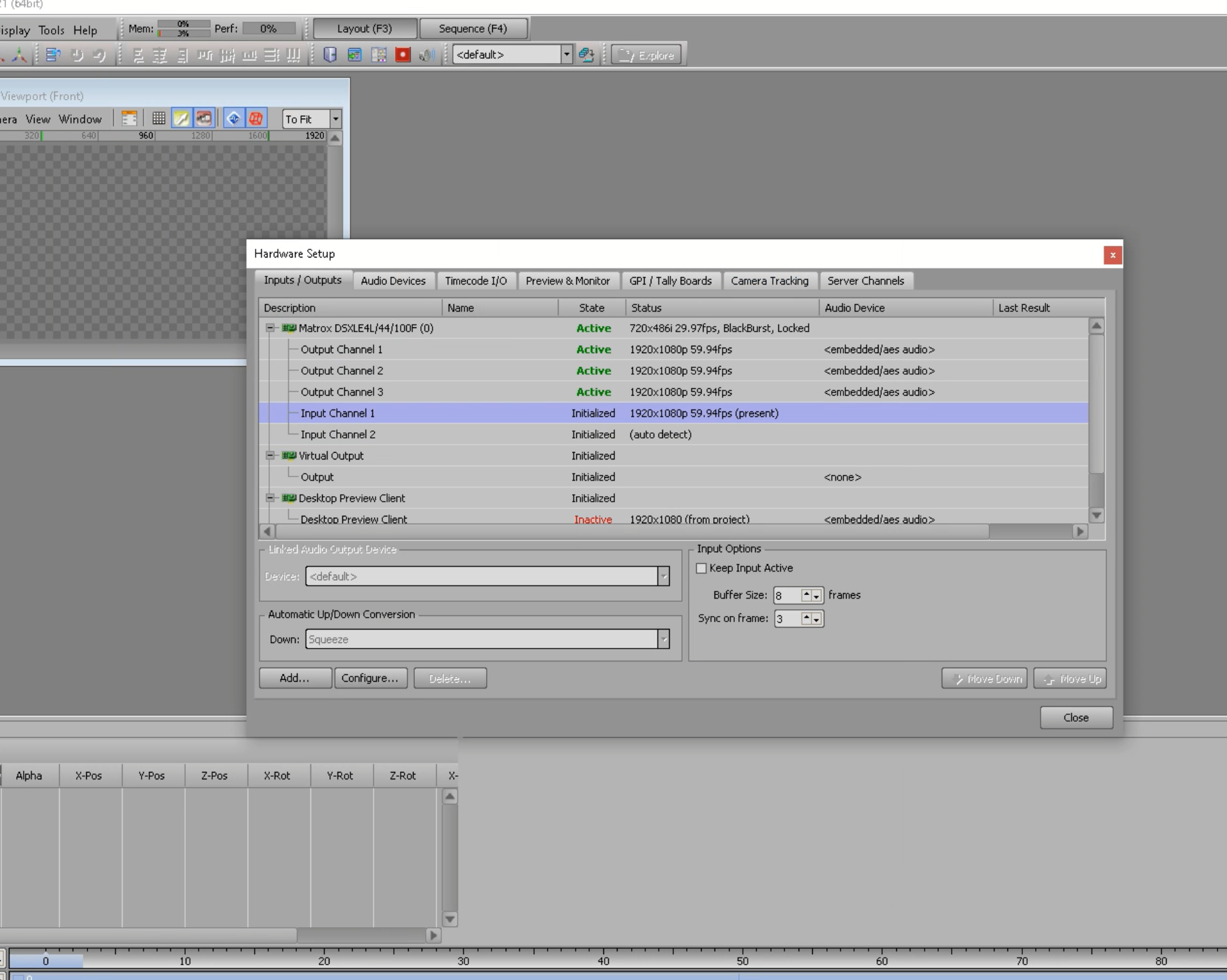
Task: Toggle the grid icon in viewport toolbar
Action: (159, 119)
